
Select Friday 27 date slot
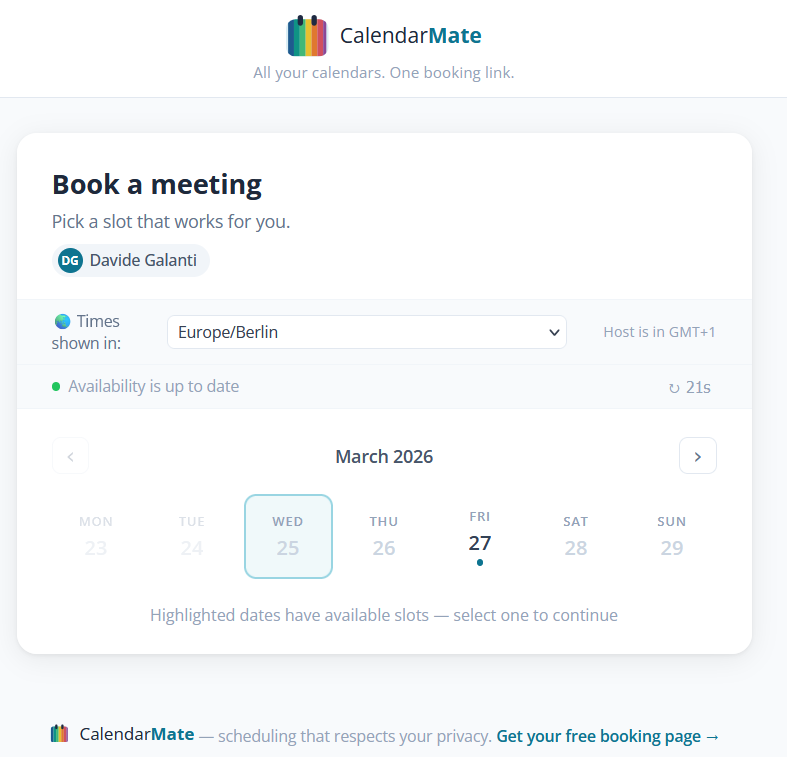[480, 537]
